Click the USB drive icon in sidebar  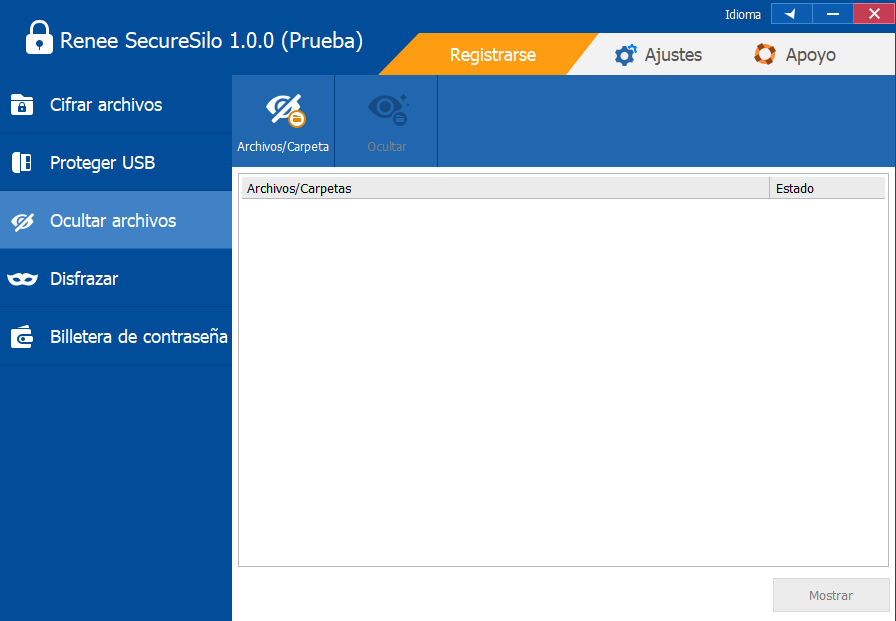[x=22, y=163]
